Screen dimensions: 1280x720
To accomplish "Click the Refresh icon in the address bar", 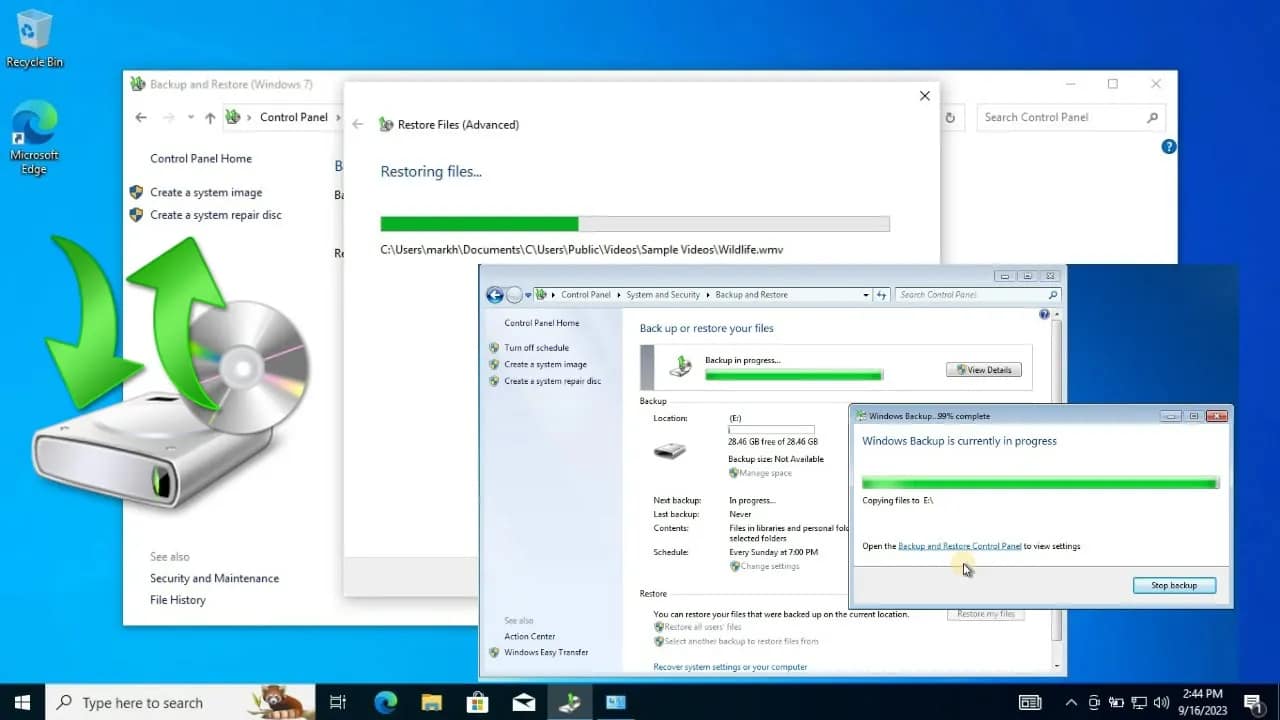I will [x=948, y=117].
